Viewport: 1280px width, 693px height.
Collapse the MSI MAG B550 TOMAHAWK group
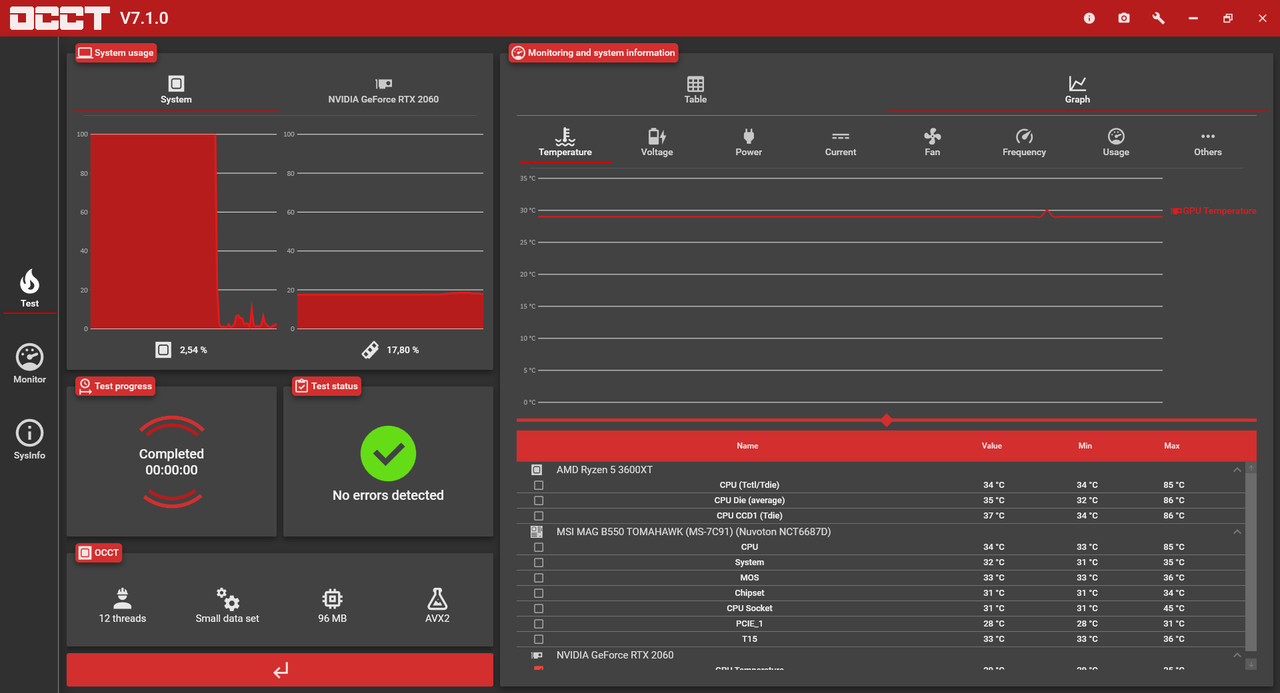[x=1237, y=532]
